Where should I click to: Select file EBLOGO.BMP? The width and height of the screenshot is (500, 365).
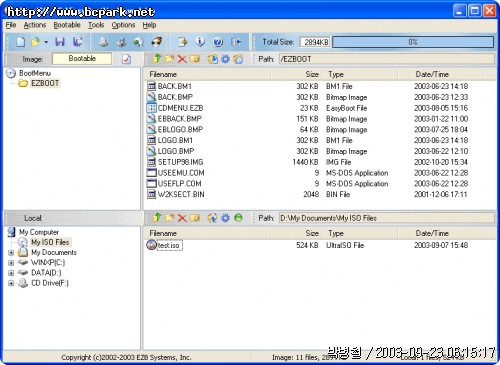coord(180,129)
